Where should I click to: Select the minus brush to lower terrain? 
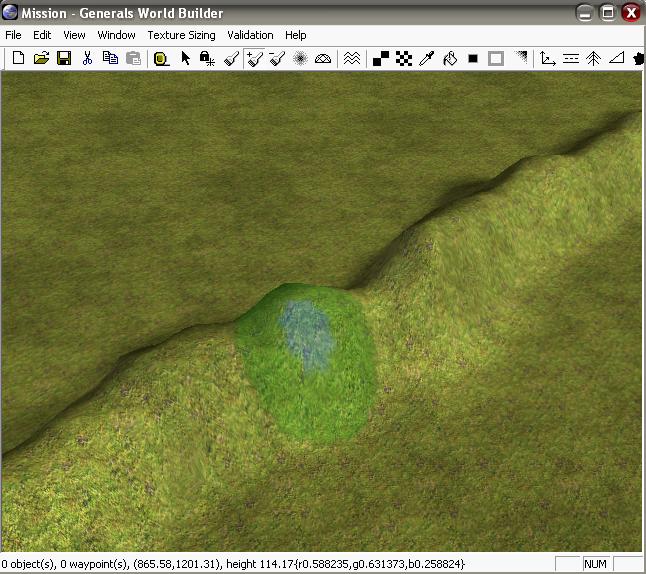277,58
